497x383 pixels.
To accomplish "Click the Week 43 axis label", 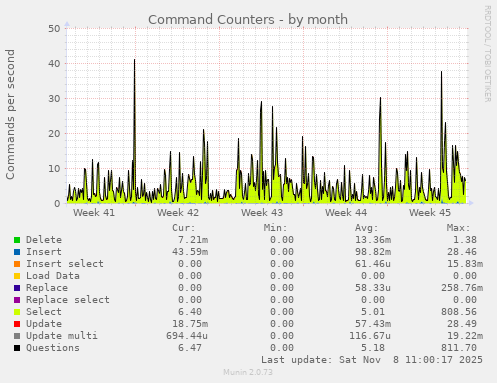I will (x=262, y=213).
